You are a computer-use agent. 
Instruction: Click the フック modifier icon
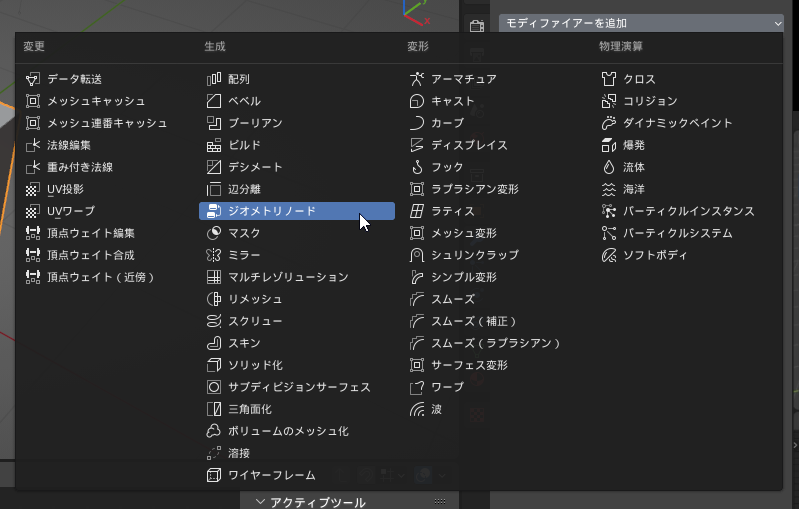pyautogui.click(x=417, y=167)
